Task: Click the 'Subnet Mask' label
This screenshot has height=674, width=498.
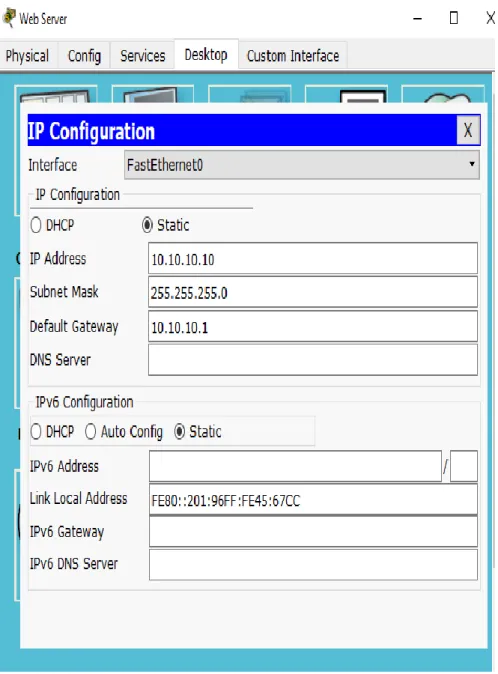Action: 64,292
